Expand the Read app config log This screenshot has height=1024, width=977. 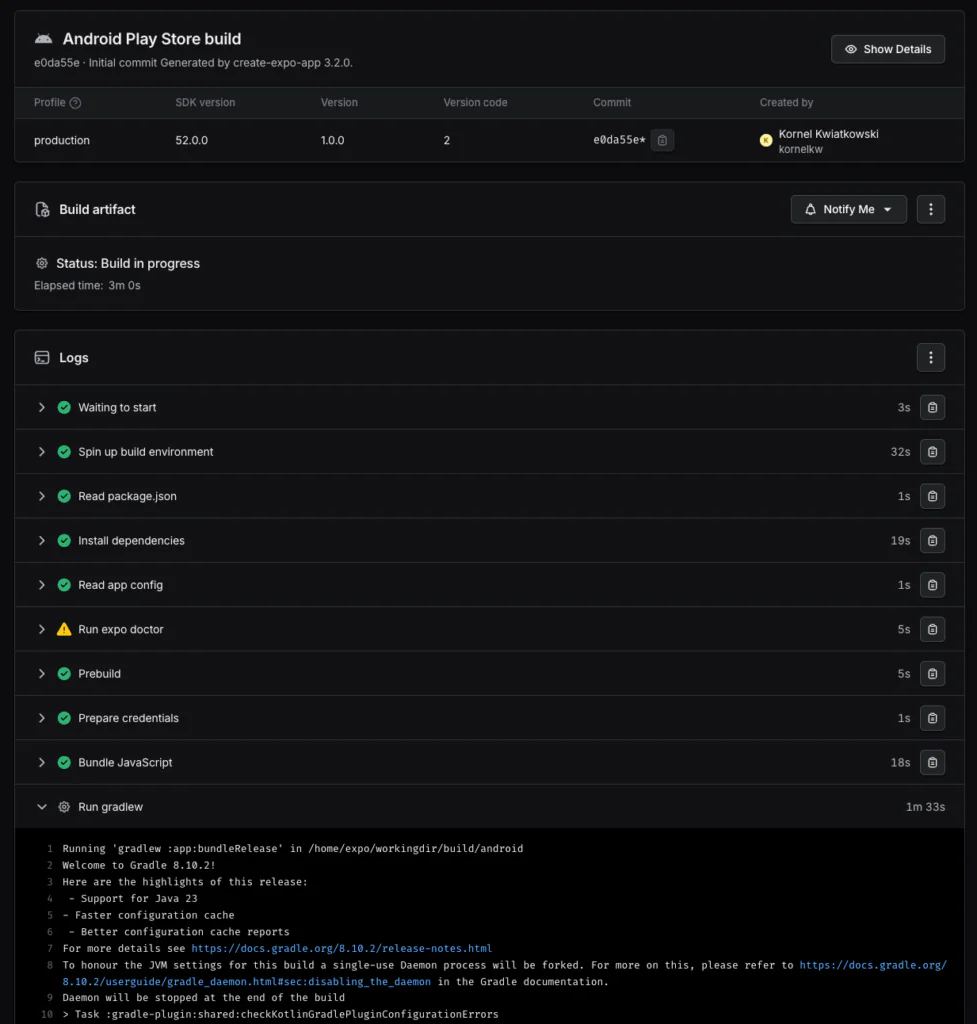pyautogui.click(x=42, y=585)
